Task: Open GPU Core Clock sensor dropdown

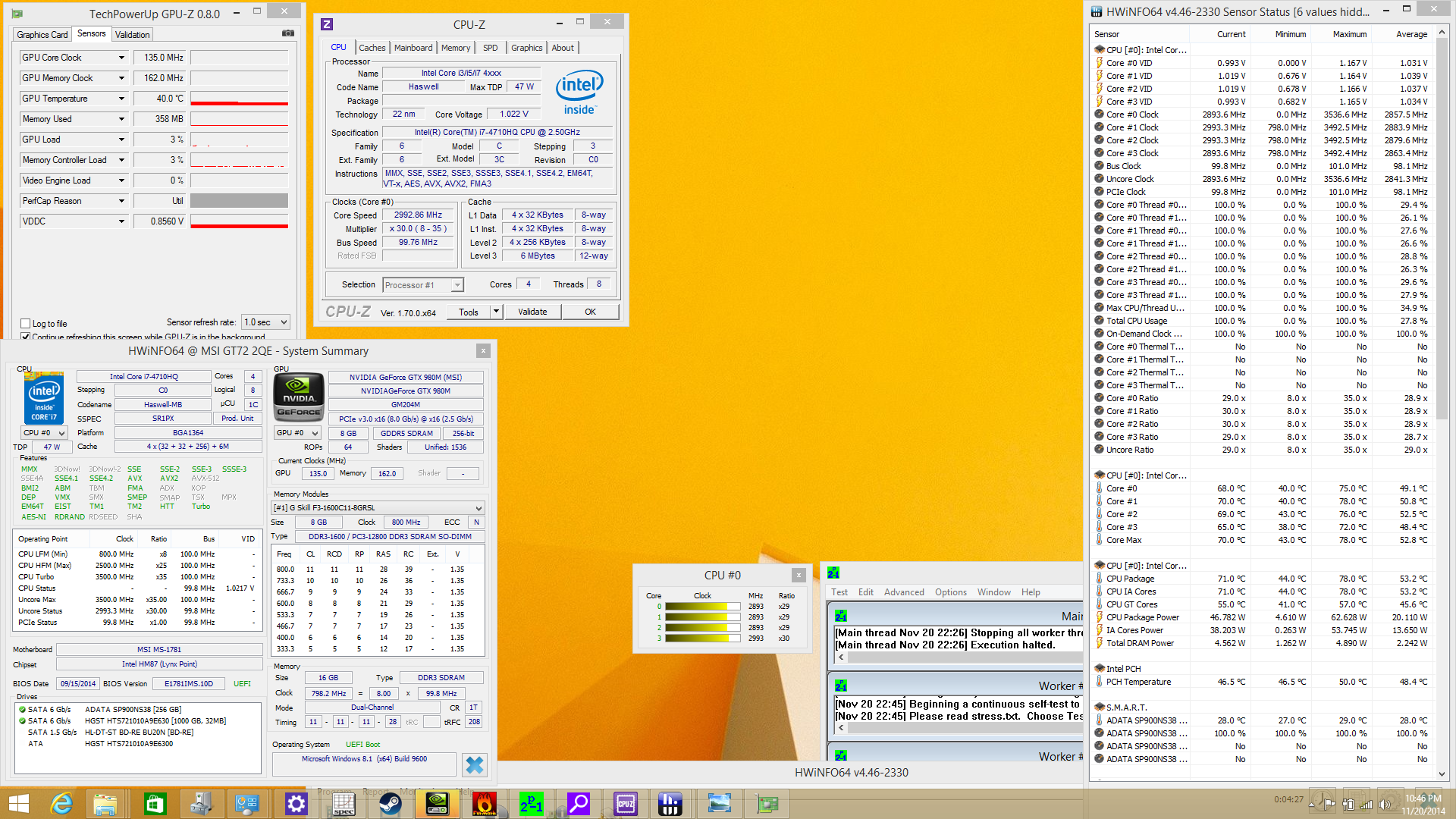Action: [x=121, y=58]
